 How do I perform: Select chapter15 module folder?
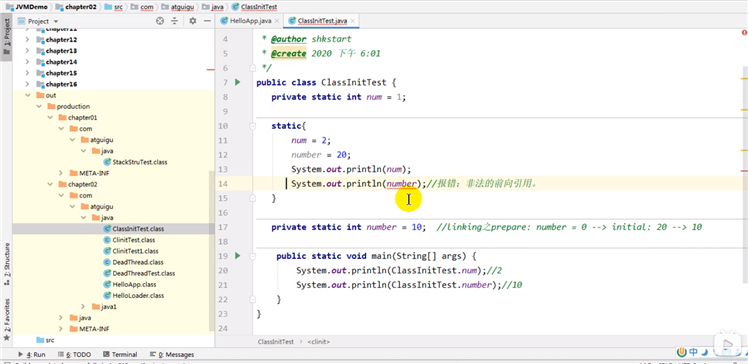point(57,73)
